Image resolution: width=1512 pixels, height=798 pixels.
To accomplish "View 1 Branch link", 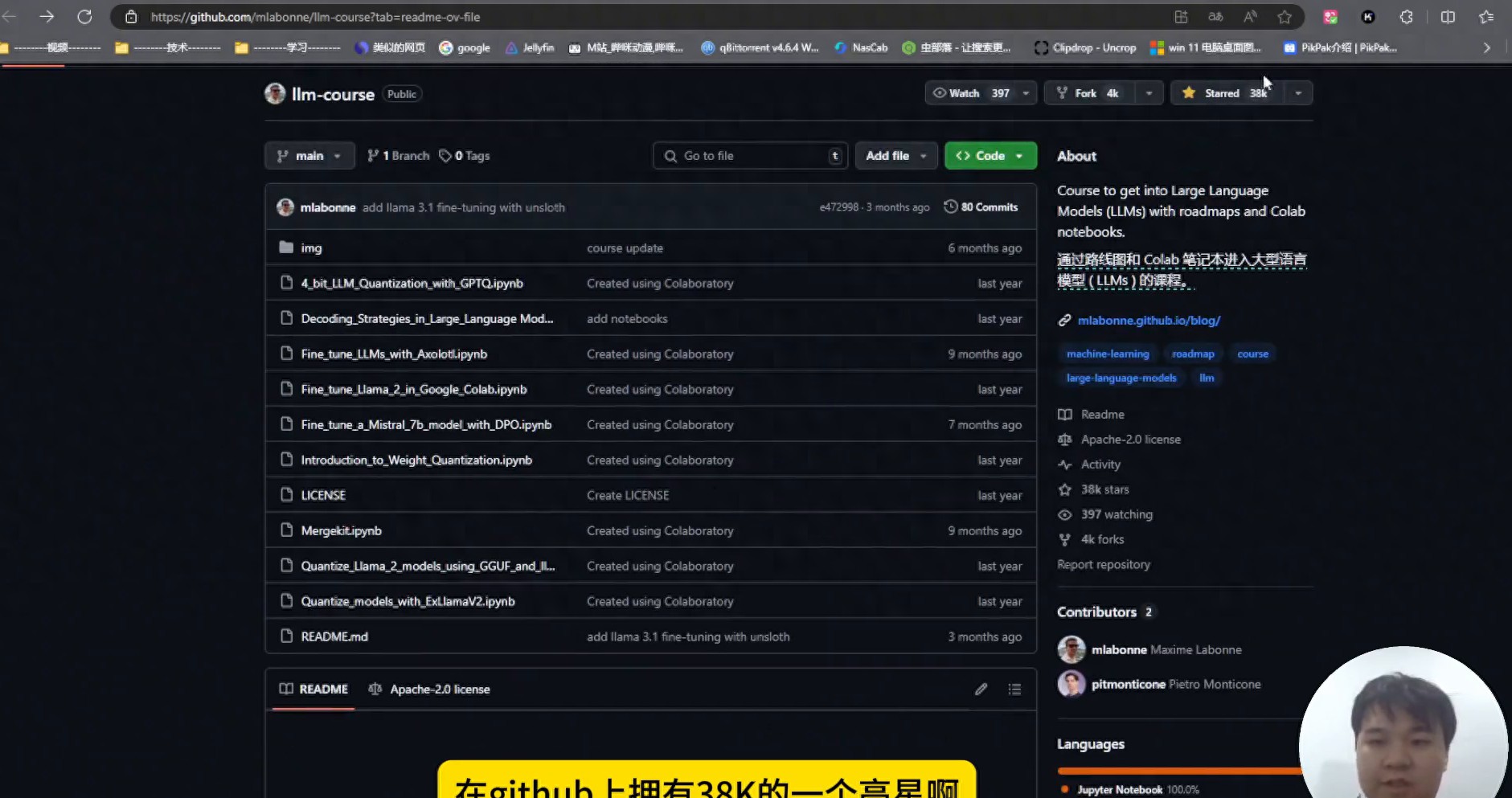I will pyautogui.click(x=398, y=156).
